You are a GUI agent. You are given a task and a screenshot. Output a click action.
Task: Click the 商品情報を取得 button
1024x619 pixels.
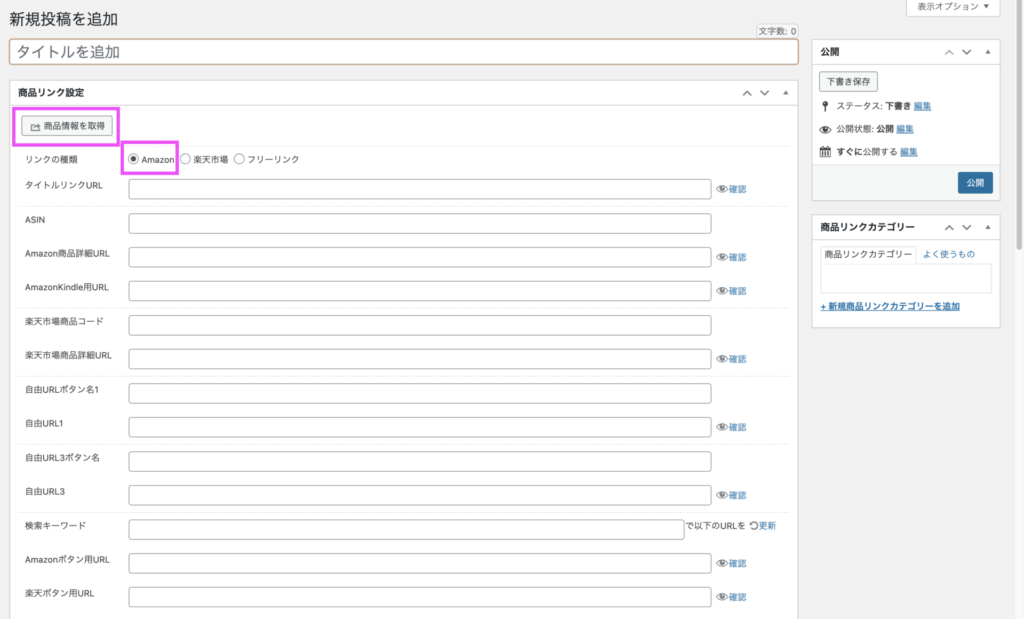(67, 126)
